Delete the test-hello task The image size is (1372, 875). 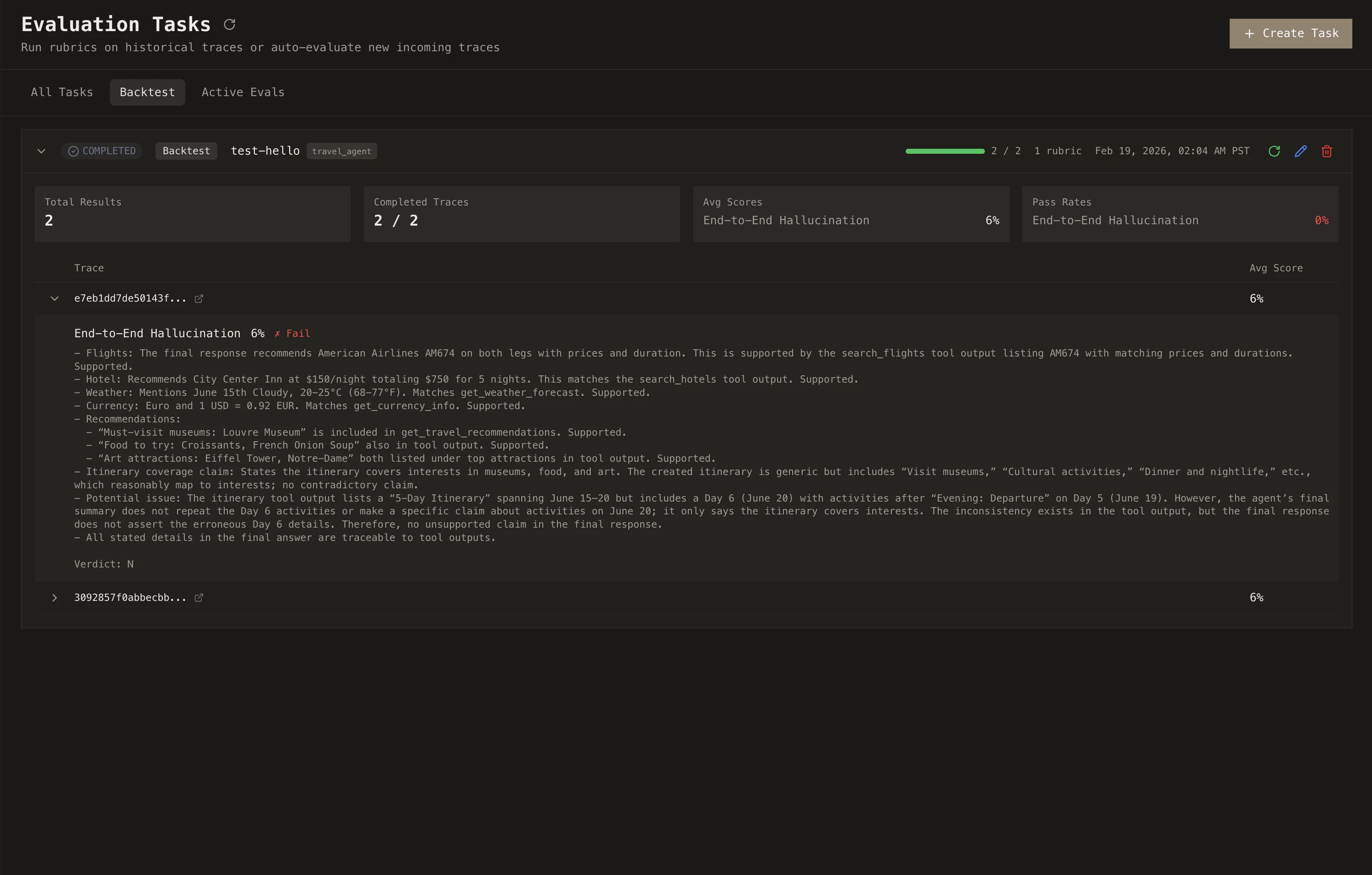pos(1326,151)
